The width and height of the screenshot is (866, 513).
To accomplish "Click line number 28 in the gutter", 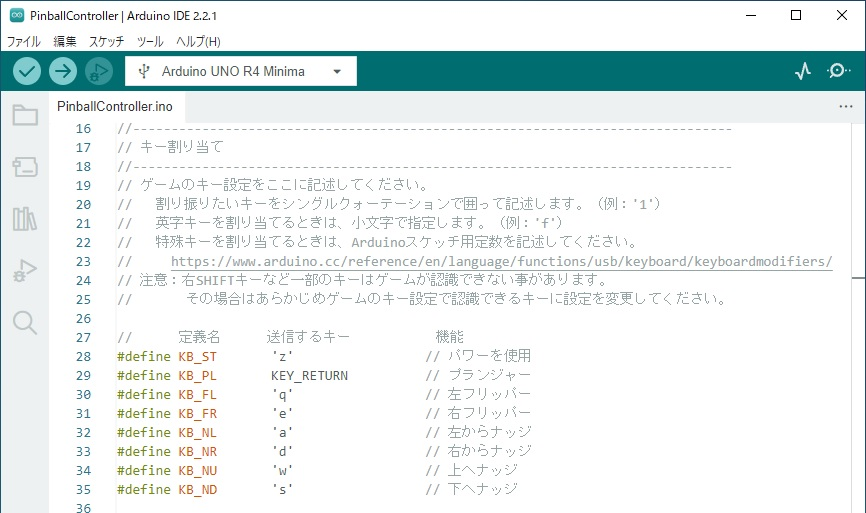I will [x=83, y=356].
